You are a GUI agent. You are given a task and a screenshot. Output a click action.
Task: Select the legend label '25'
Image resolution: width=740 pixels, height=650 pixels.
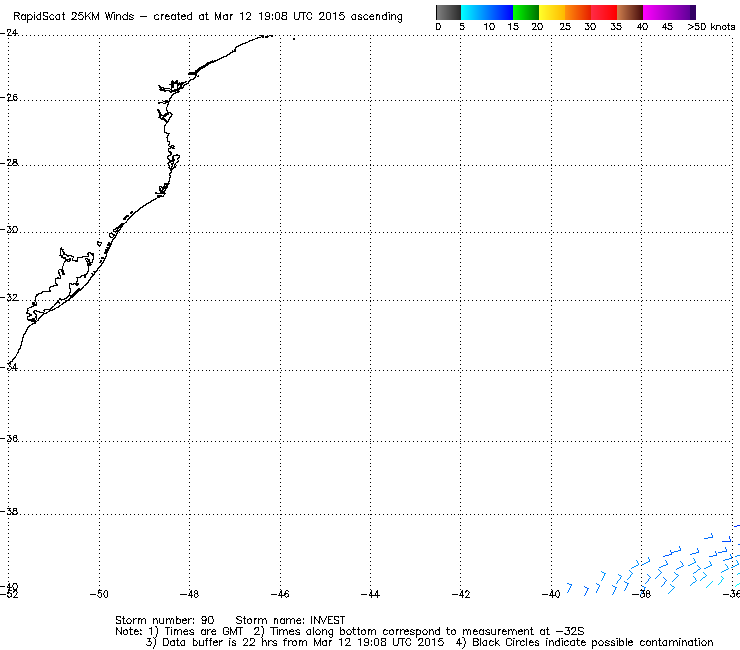coord(565,27)
